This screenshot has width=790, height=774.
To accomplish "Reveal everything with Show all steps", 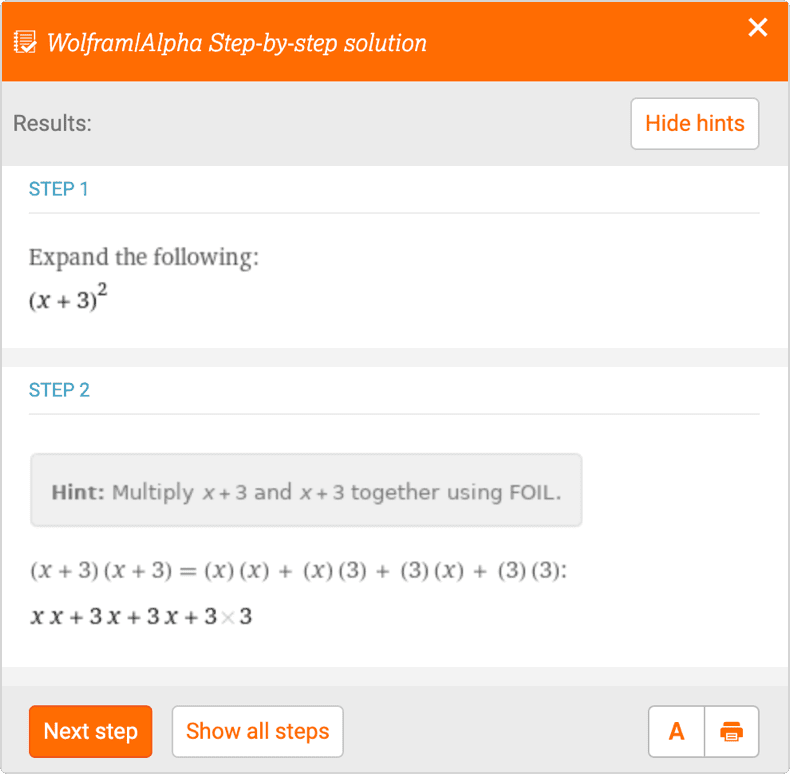I will (257, 731).
